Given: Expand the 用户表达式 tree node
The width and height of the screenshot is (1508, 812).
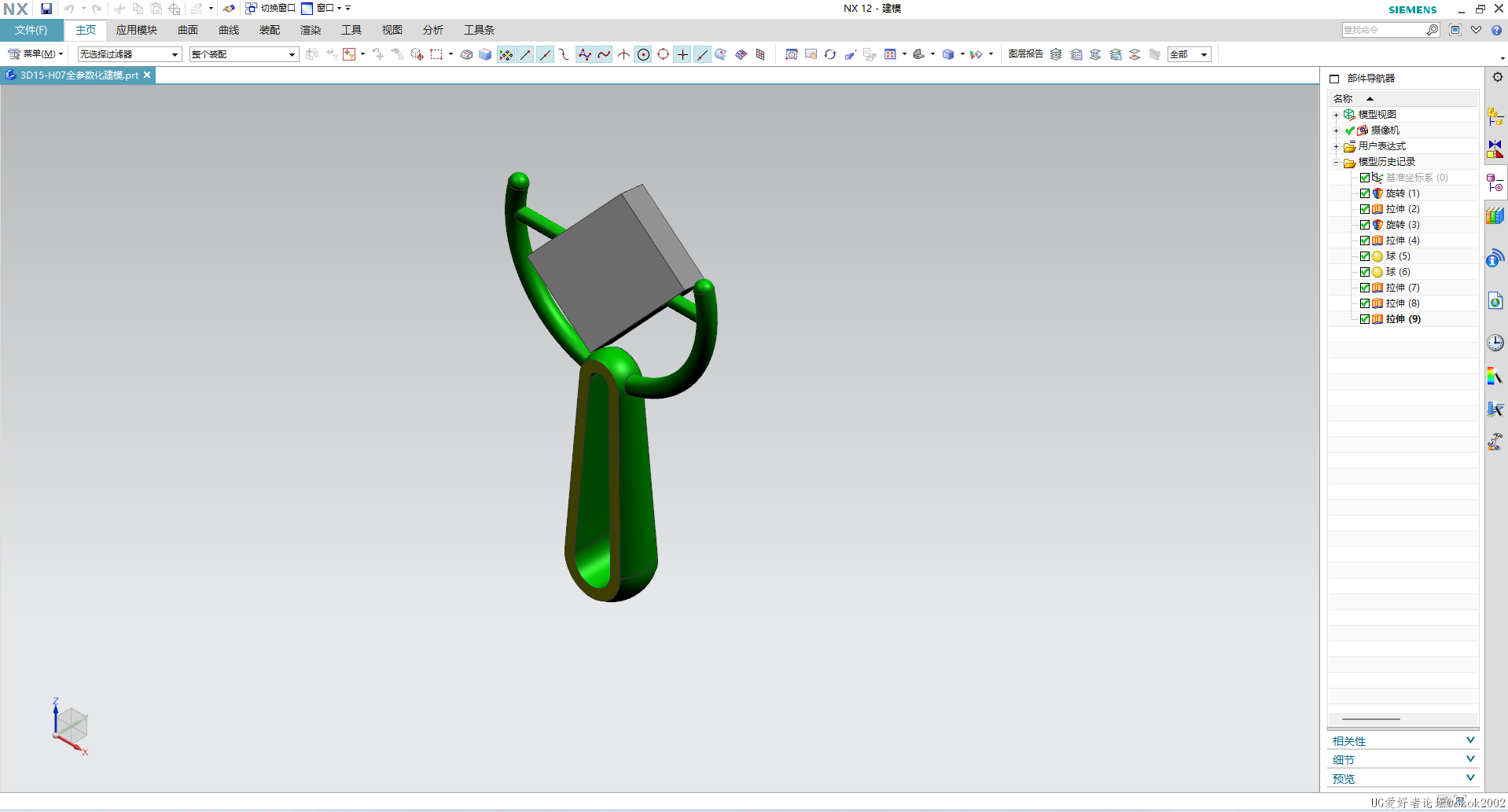Looking at the screenshot, I should click(x=1336, y=146).
